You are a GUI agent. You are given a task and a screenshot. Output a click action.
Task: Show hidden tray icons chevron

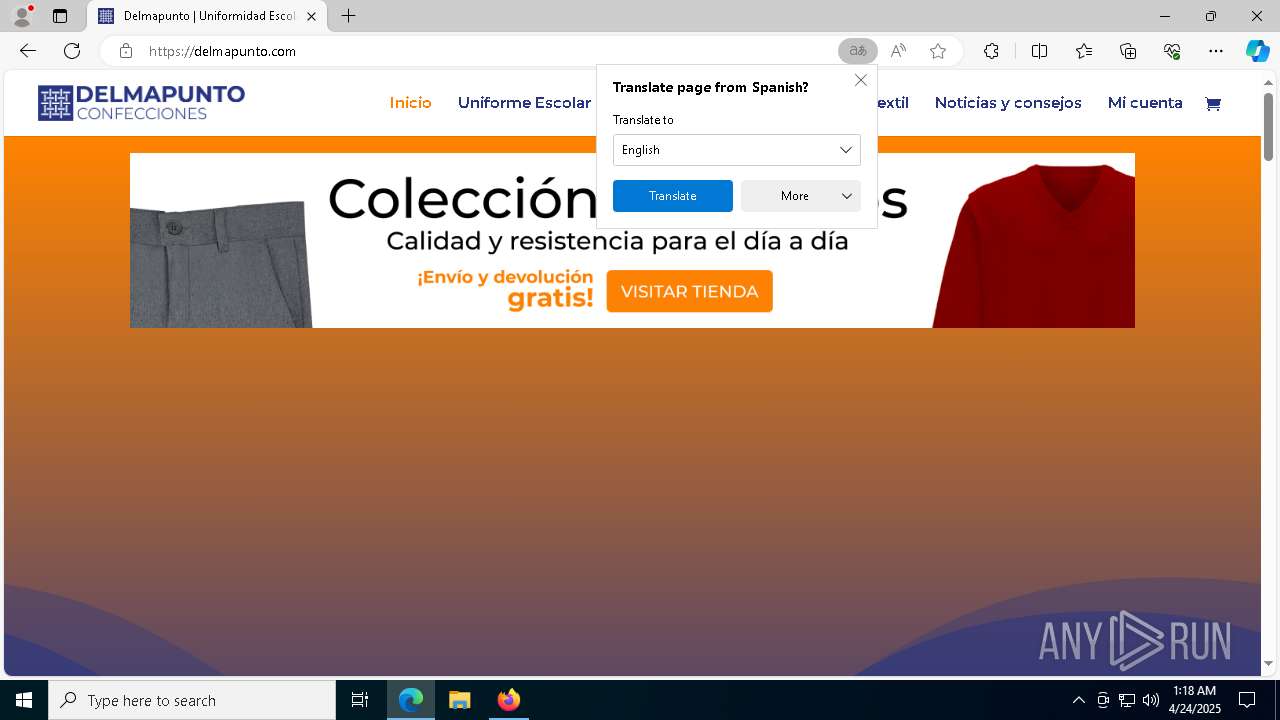coord(1078,700)
